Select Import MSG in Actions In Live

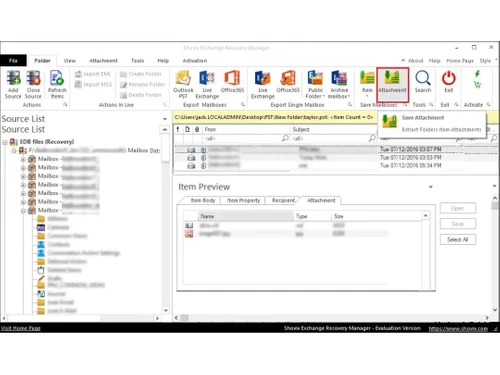click(x=93, y=84)
